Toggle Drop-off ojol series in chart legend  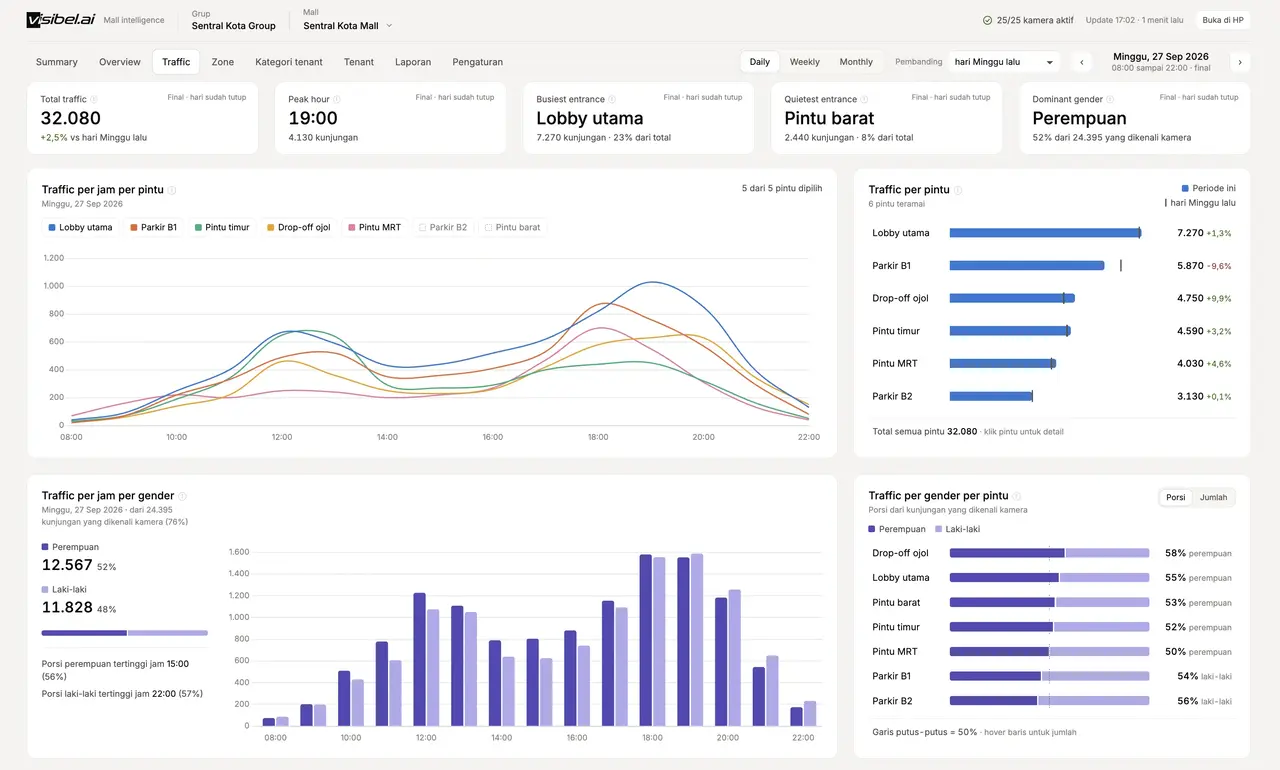(298, 227)
